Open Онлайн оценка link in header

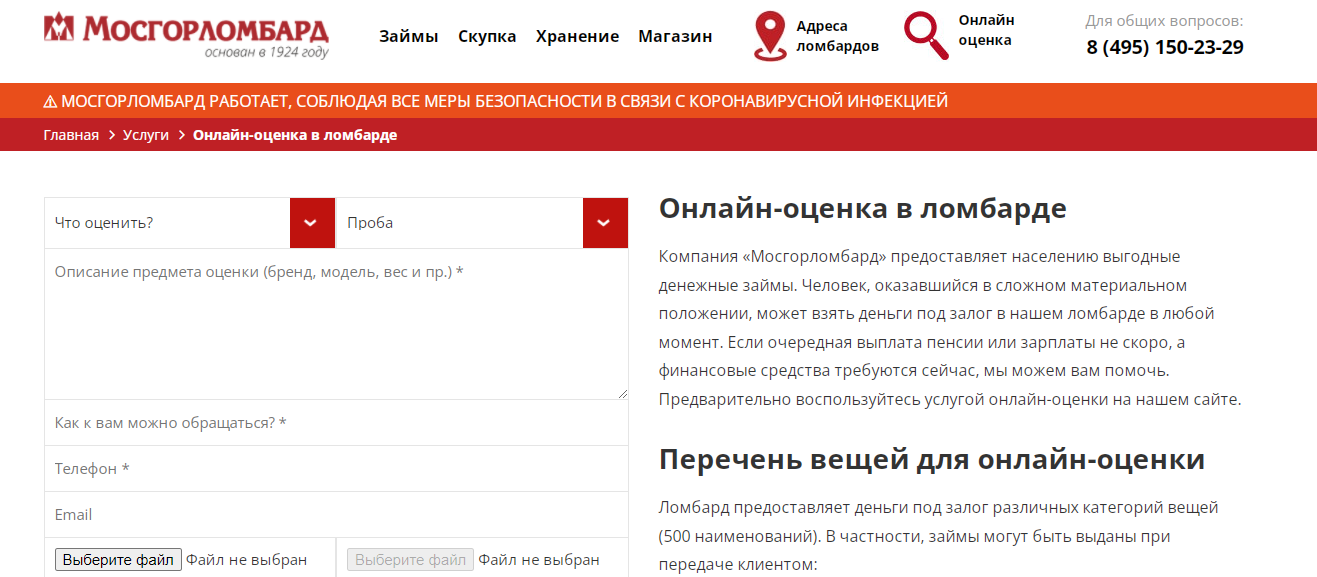(986, 30)
